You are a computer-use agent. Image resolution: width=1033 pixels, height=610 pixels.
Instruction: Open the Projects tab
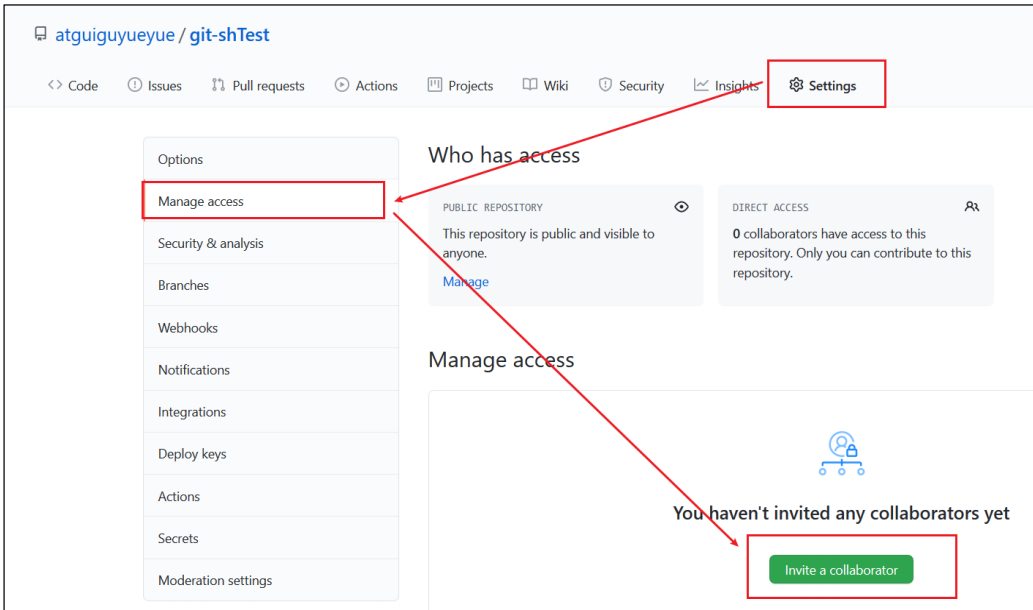[x=461, y=86]
